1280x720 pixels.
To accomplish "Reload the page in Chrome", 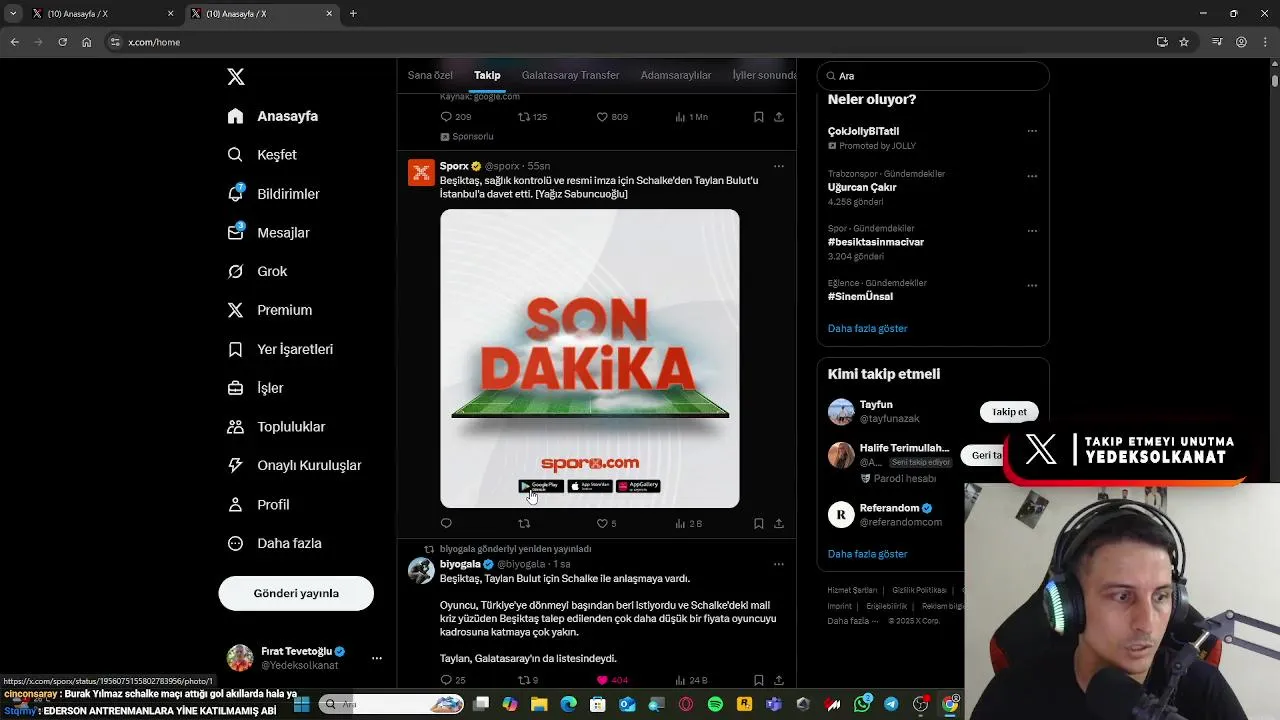I will (x=62, y=42).
